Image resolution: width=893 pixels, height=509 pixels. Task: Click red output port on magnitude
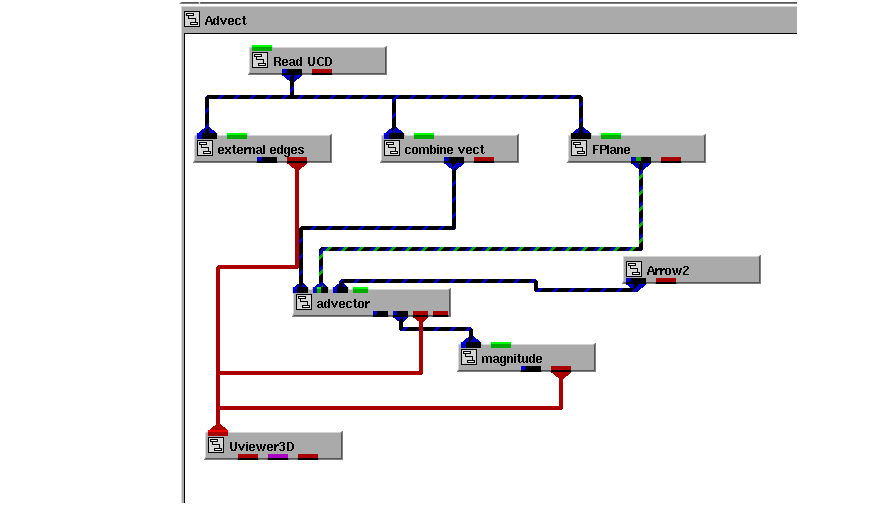561,369
